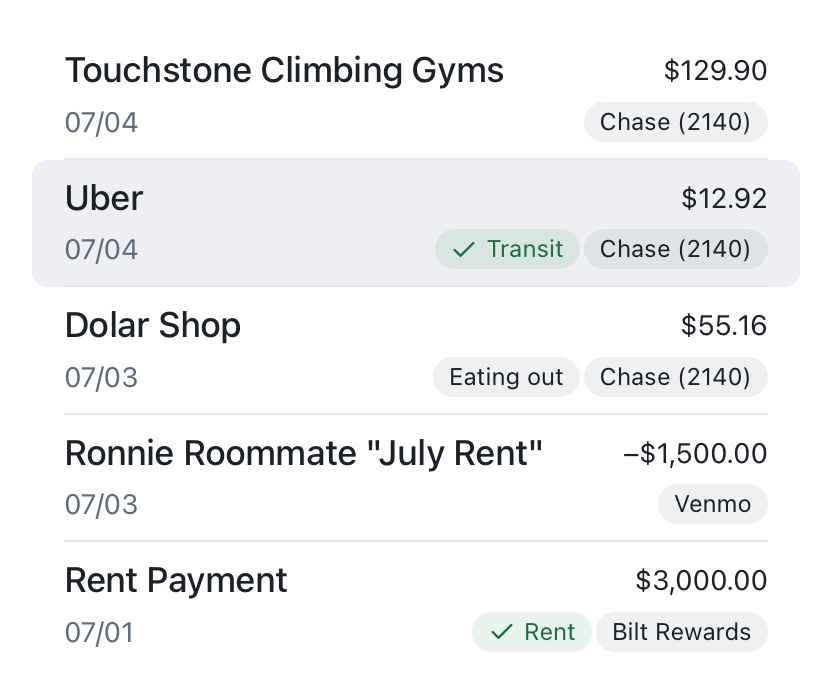
Task: Click the checkmark icon on Transit tag
Action: 463,250
